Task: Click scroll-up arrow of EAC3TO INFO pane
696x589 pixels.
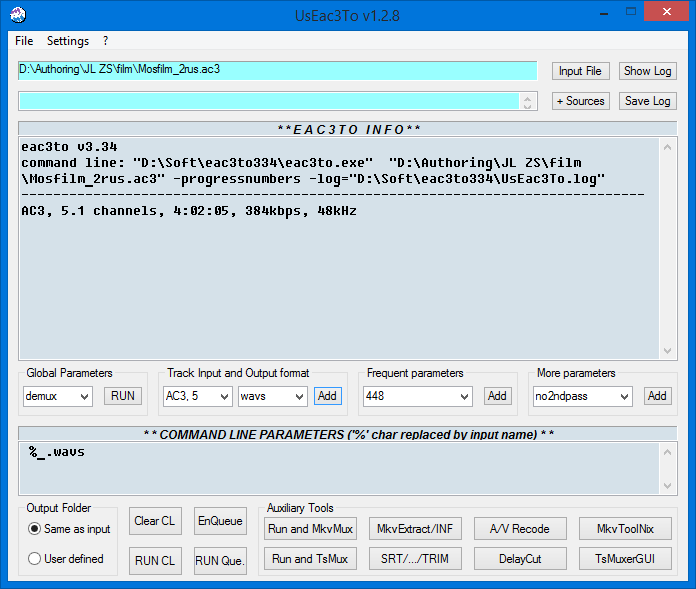Action: pyautogui.click(x=667, y=147)
